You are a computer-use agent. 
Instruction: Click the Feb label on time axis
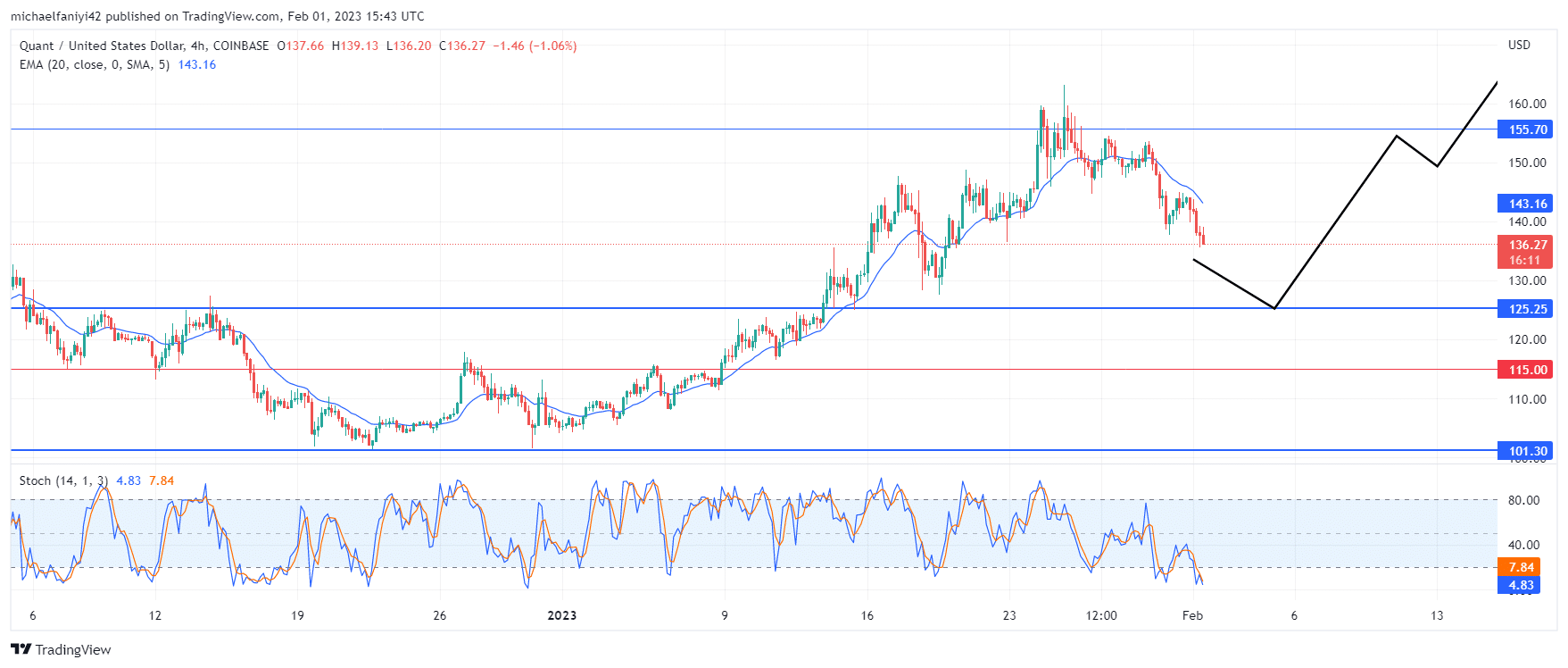tap(1193, 615)
